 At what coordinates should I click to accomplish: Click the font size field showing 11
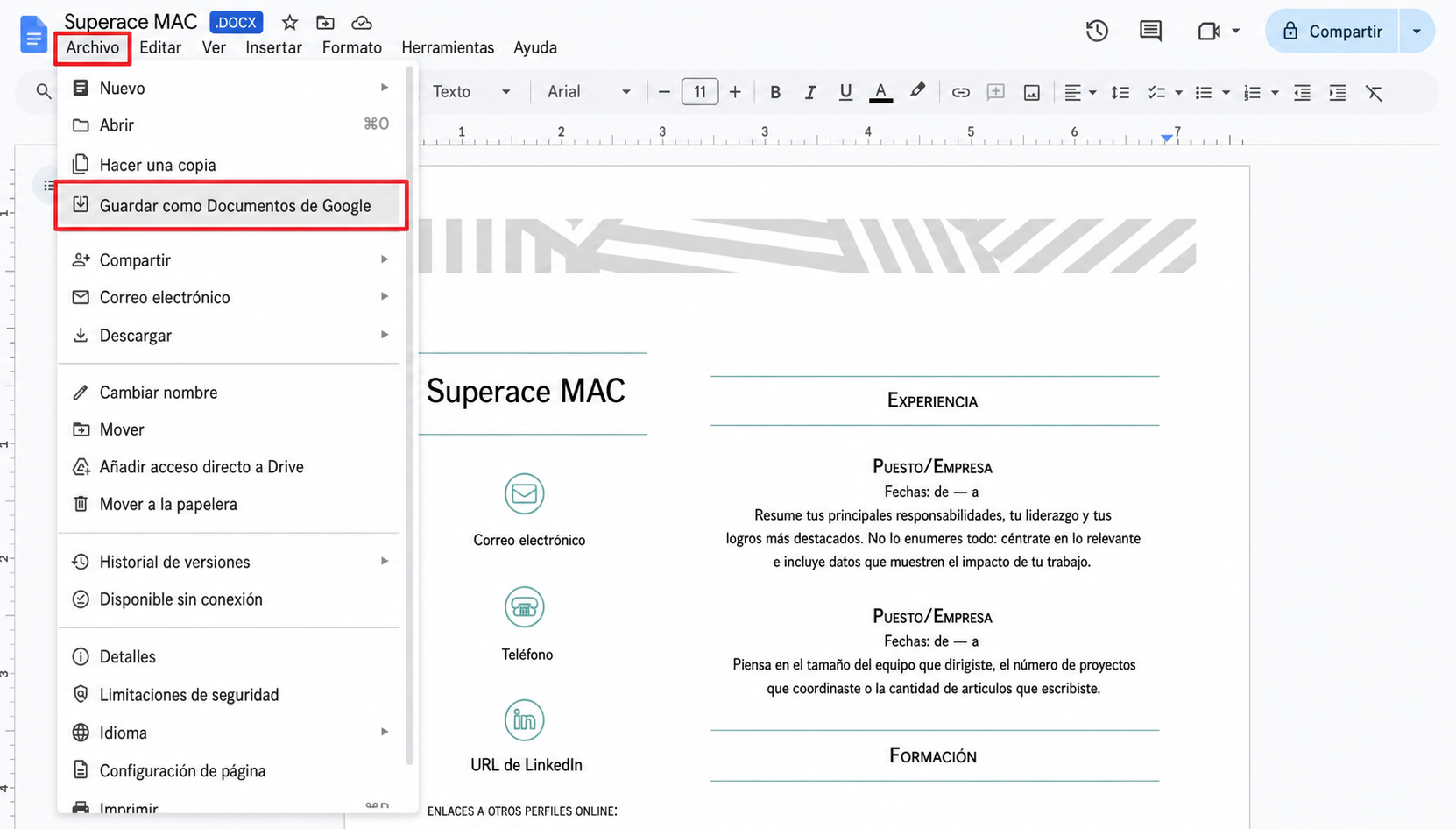[700, 92]
